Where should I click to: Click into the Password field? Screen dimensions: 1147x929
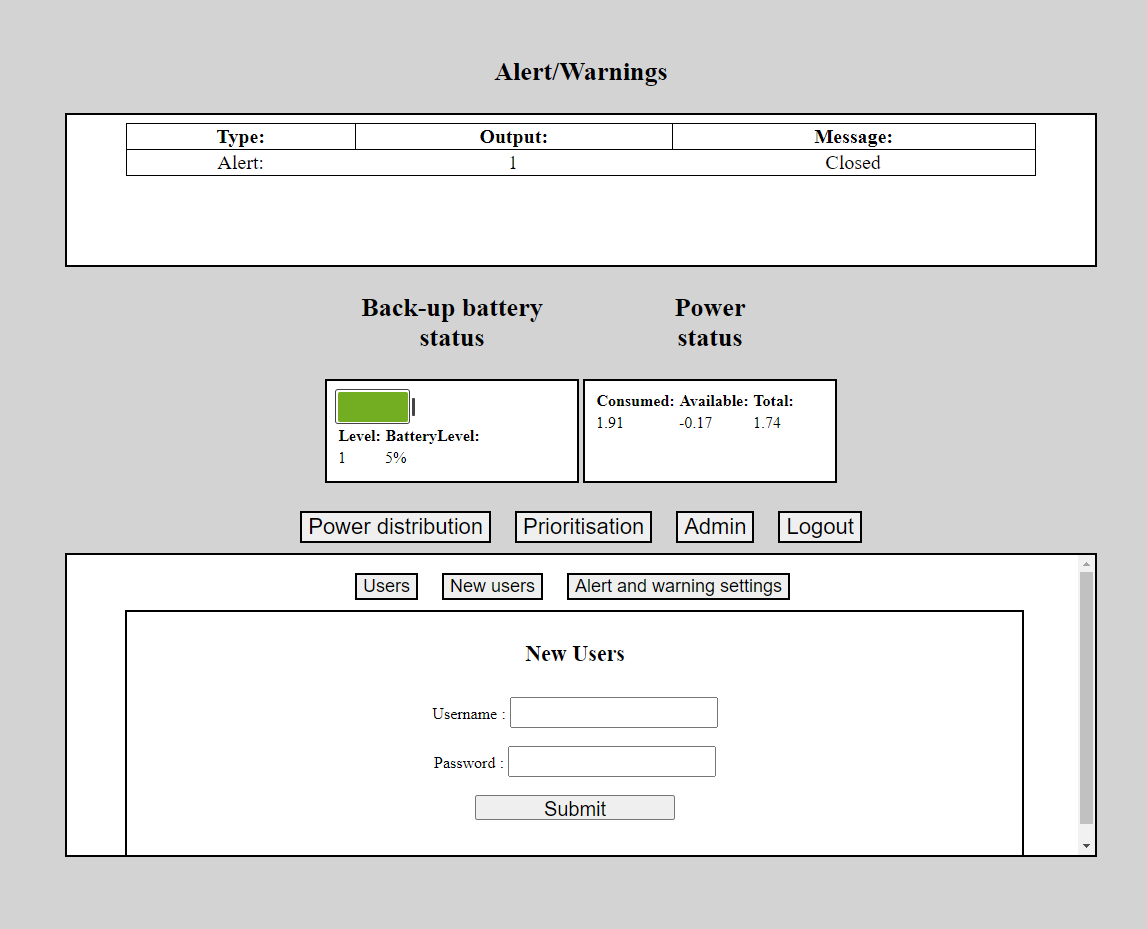612,762
